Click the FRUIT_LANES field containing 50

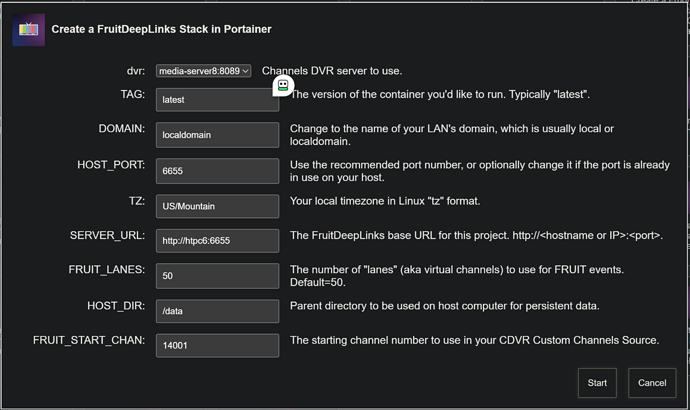[217, 276]
